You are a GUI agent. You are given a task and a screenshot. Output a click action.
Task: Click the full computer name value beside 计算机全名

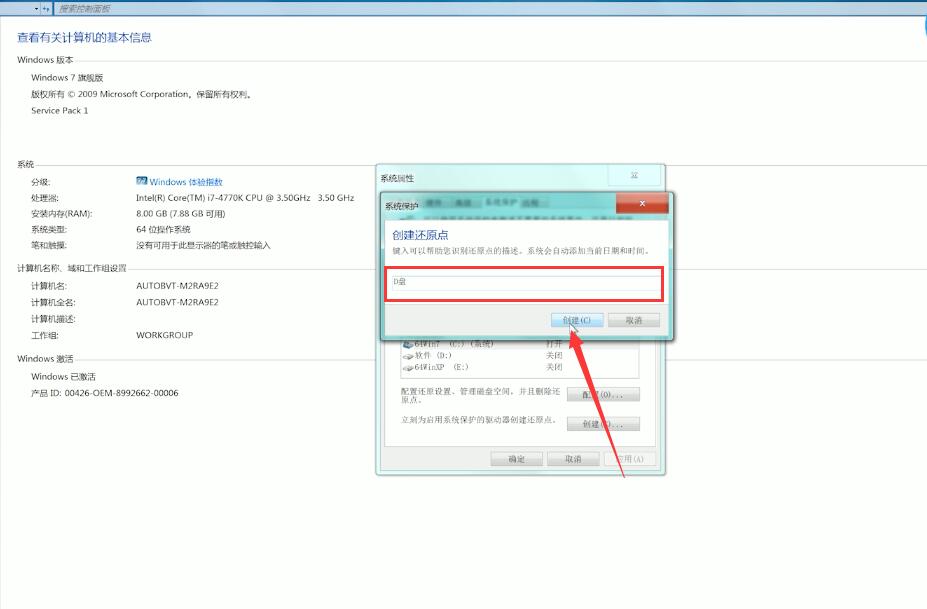pyautogui.click(x=177, y=302)
